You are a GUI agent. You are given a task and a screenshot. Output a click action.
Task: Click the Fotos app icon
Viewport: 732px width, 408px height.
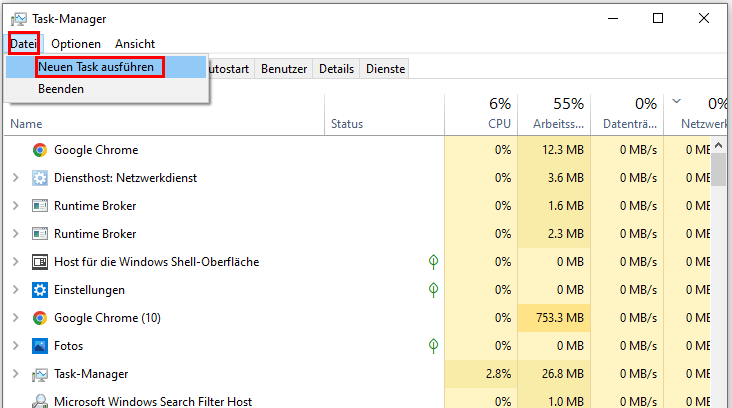[40, 346]
